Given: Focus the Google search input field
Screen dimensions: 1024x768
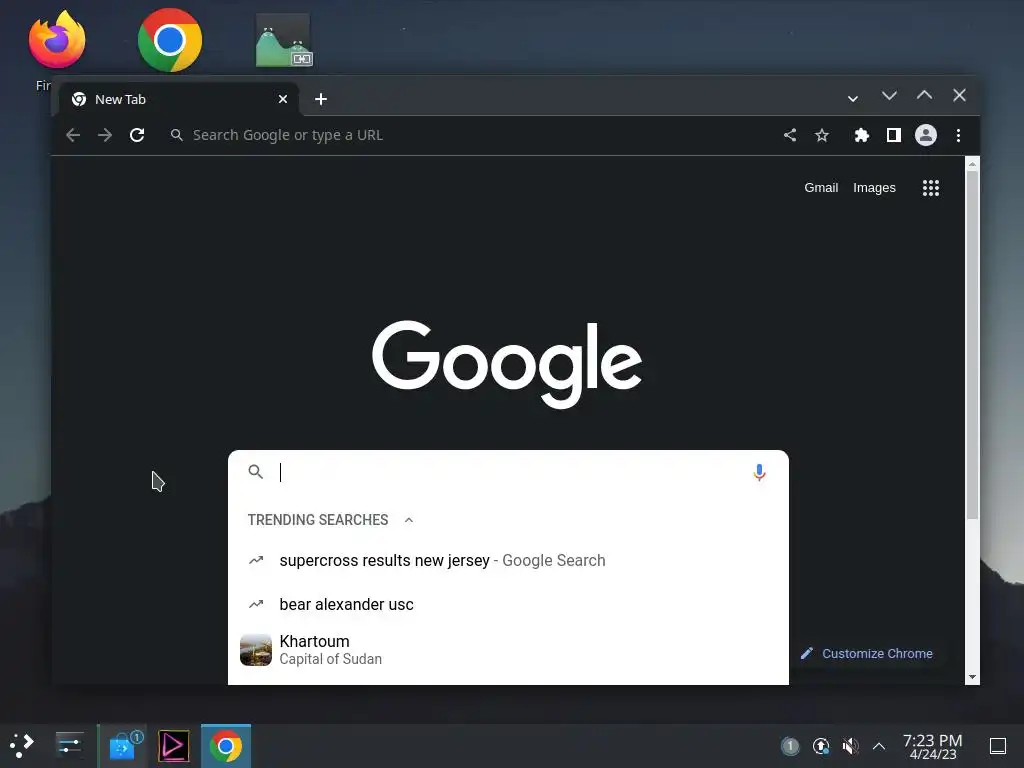Looking at the screenshot, I should pos(509,472).
